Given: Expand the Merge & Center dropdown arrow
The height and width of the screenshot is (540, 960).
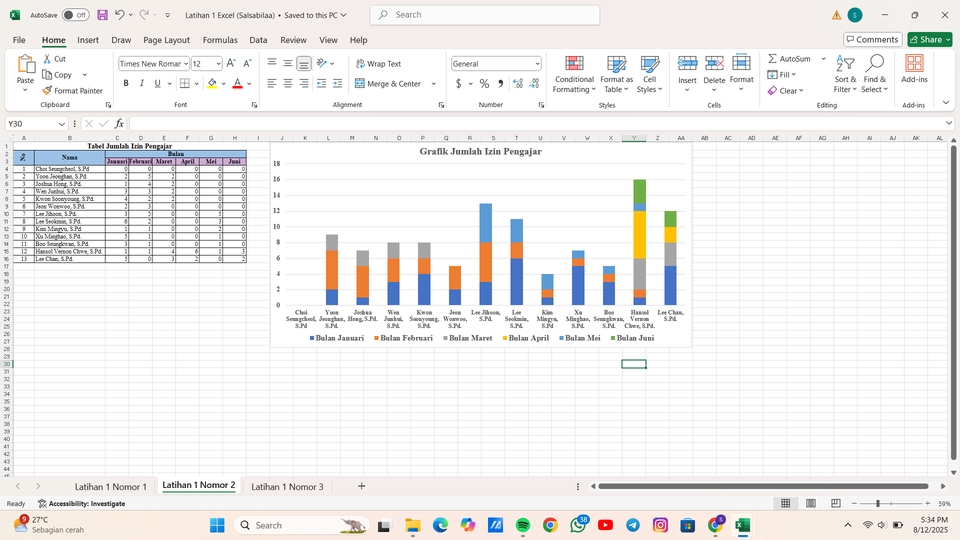Looking at the screenshot, I should point(433,83).
